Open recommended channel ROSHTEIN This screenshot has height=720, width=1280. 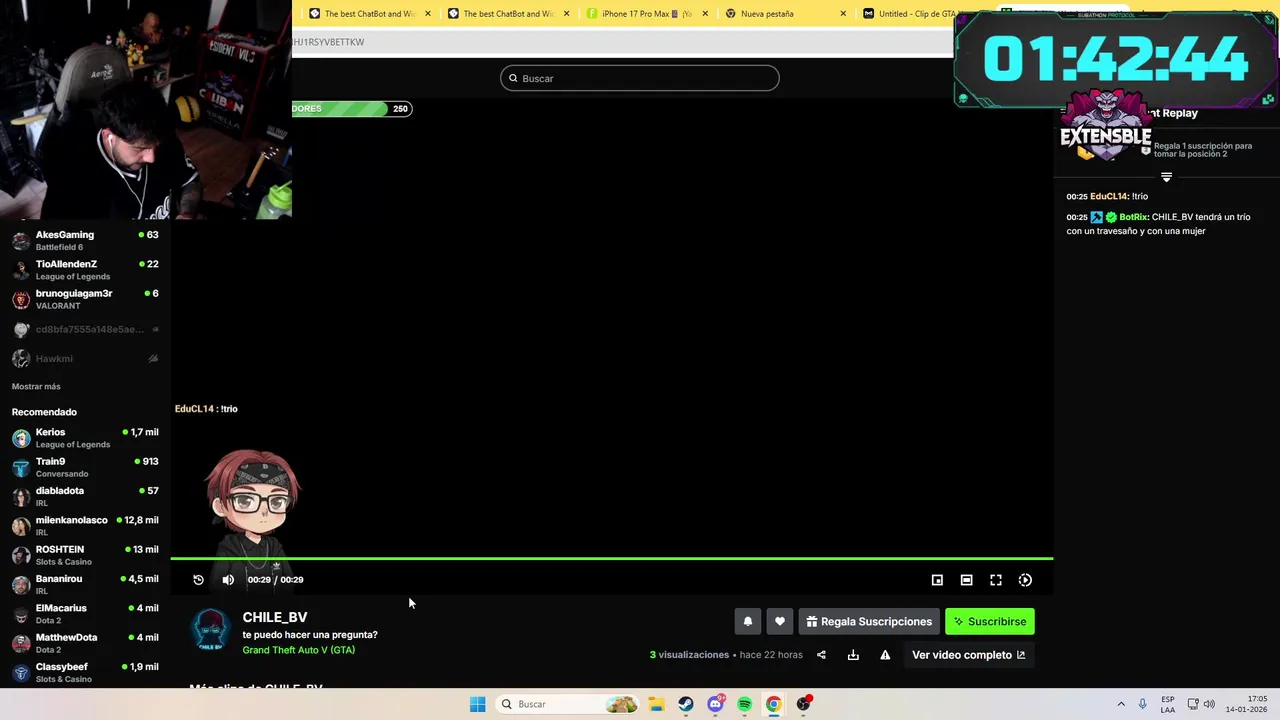click(85, 555)
